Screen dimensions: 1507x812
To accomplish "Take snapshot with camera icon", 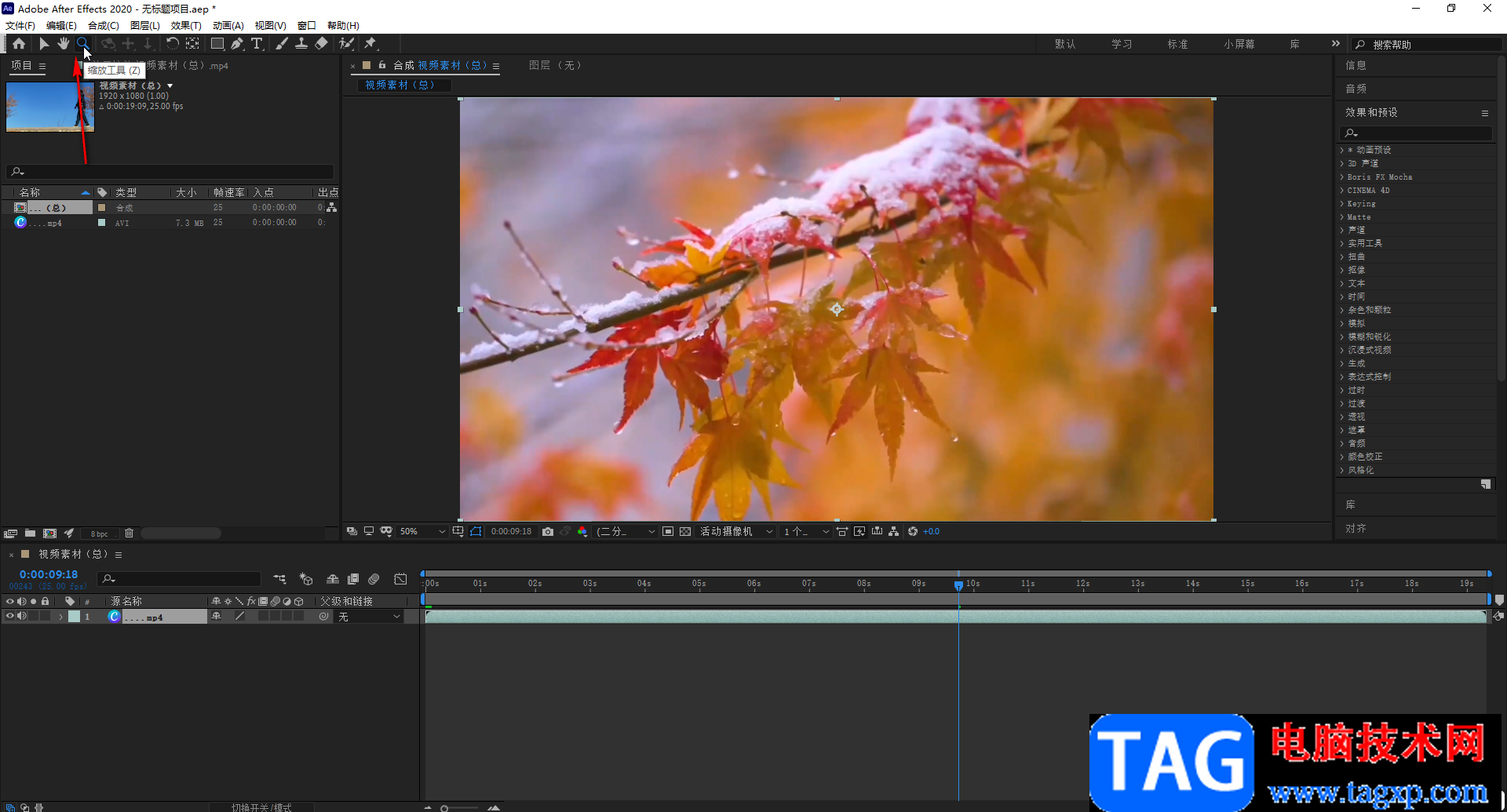I will tap(548, 532).
